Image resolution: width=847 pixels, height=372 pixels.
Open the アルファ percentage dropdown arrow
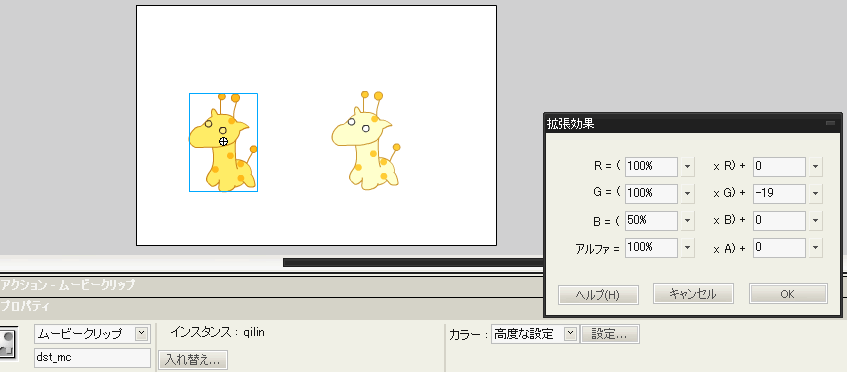[x=687, y=248]
